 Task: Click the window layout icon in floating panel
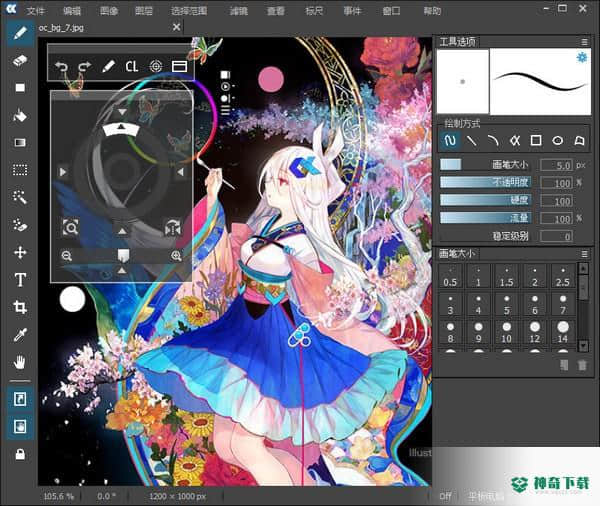coord(179,67)
